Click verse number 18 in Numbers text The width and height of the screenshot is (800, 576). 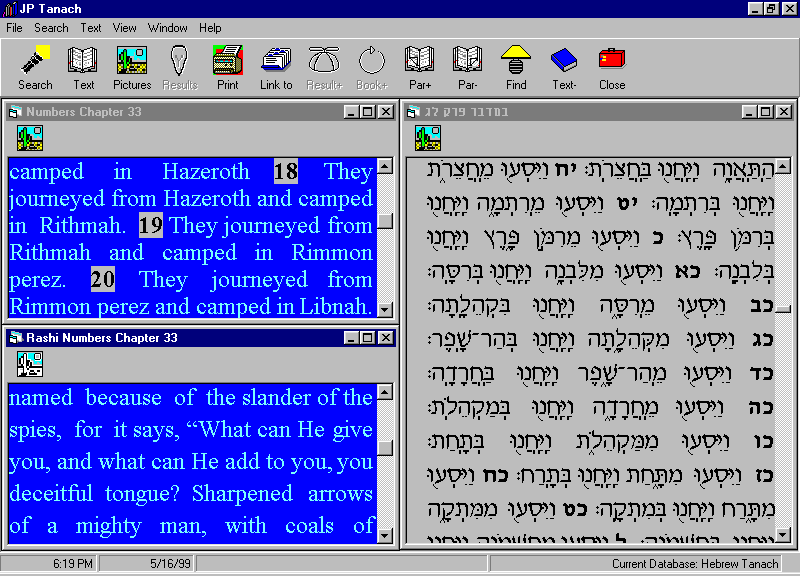286,171
